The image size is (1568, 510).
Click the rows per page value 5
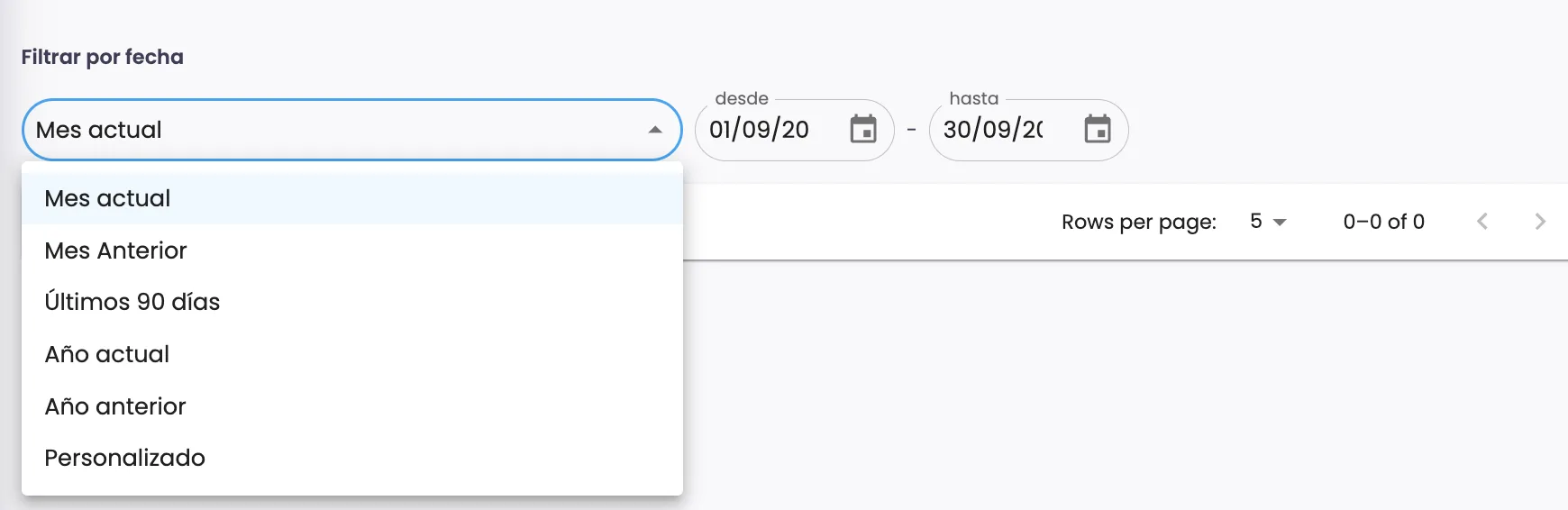[x=1256, y=222]
